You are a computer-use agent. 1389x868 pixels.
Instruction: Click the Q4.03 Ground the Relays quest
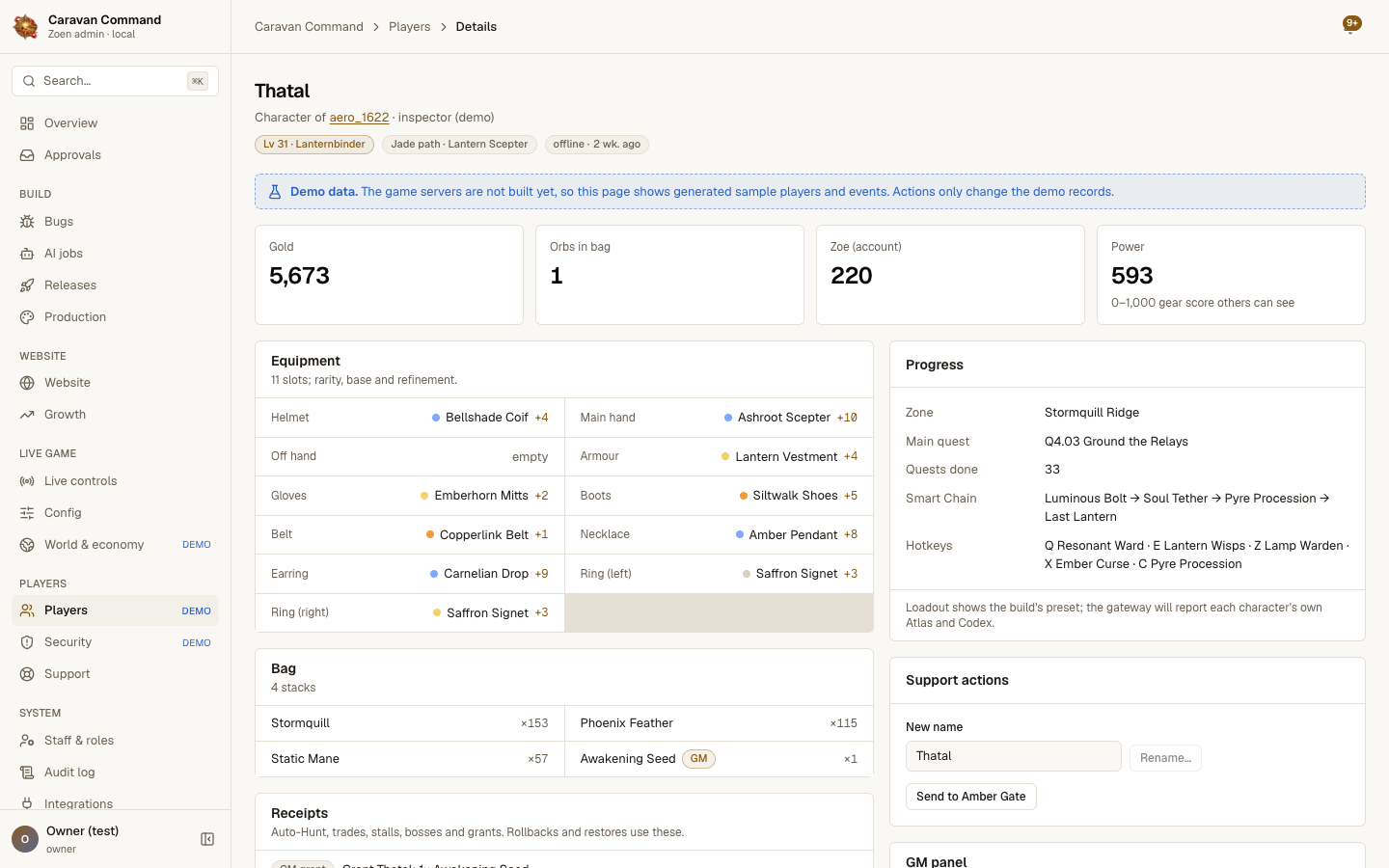point(1116,442)
